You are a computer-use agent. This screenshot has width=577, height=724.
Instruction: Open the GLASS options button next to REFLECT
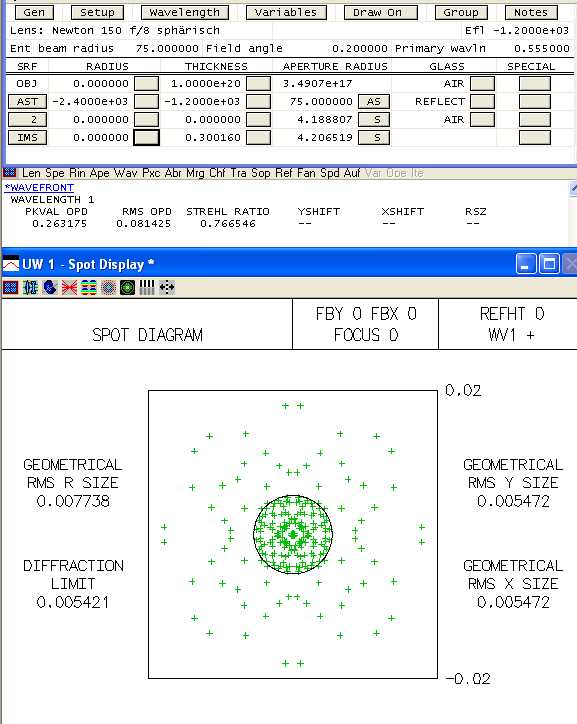click(x=482, y=102)
